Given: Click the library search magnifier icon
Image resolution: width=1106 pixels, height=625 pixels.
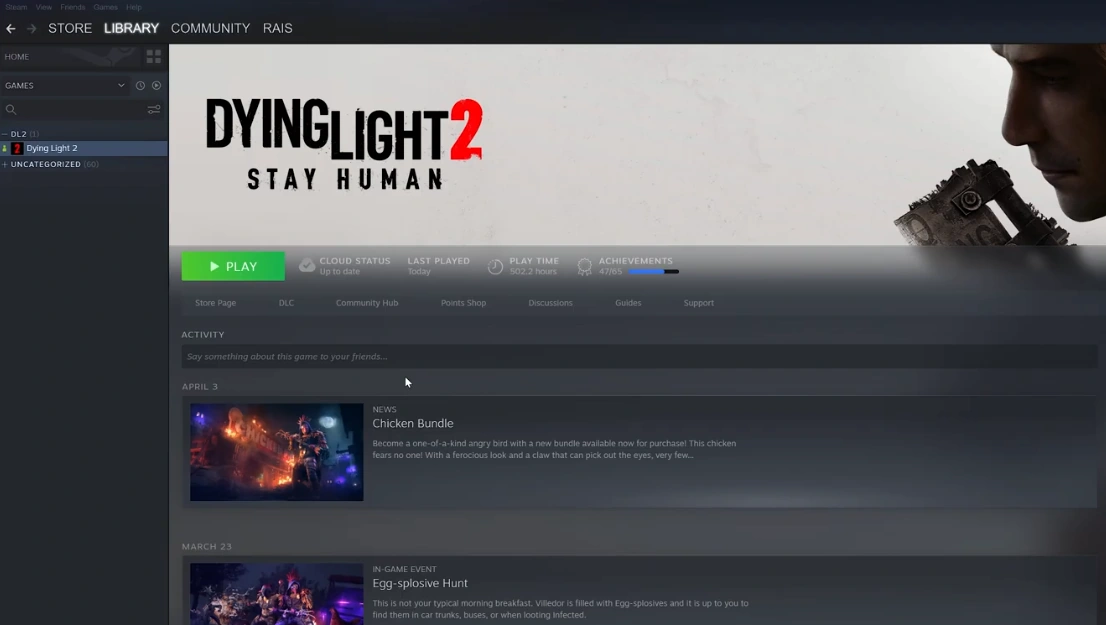Looking at the screenshot, I should coord(11,109).
